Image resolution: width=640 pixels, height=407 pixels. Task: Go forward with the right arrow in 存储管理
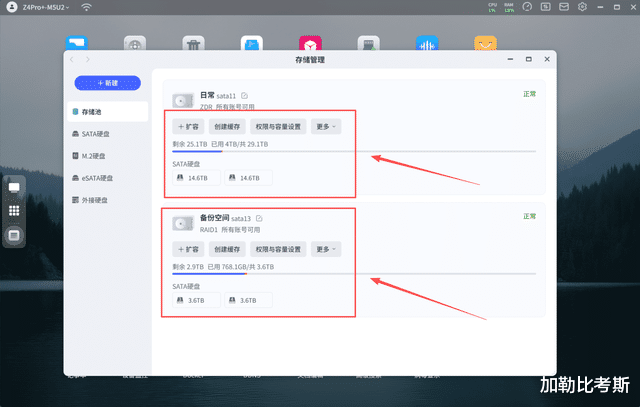pyautogui.click(x=88, y=60)
